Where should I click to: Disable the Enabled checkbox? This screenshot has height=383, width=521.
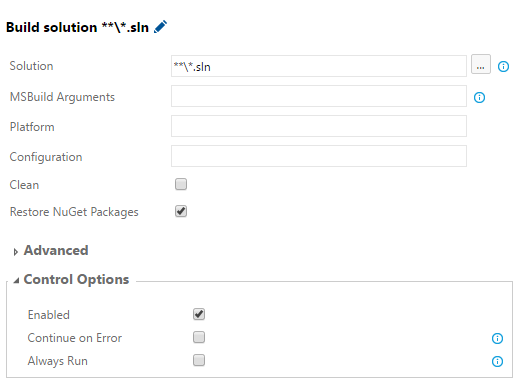[199, 314]
